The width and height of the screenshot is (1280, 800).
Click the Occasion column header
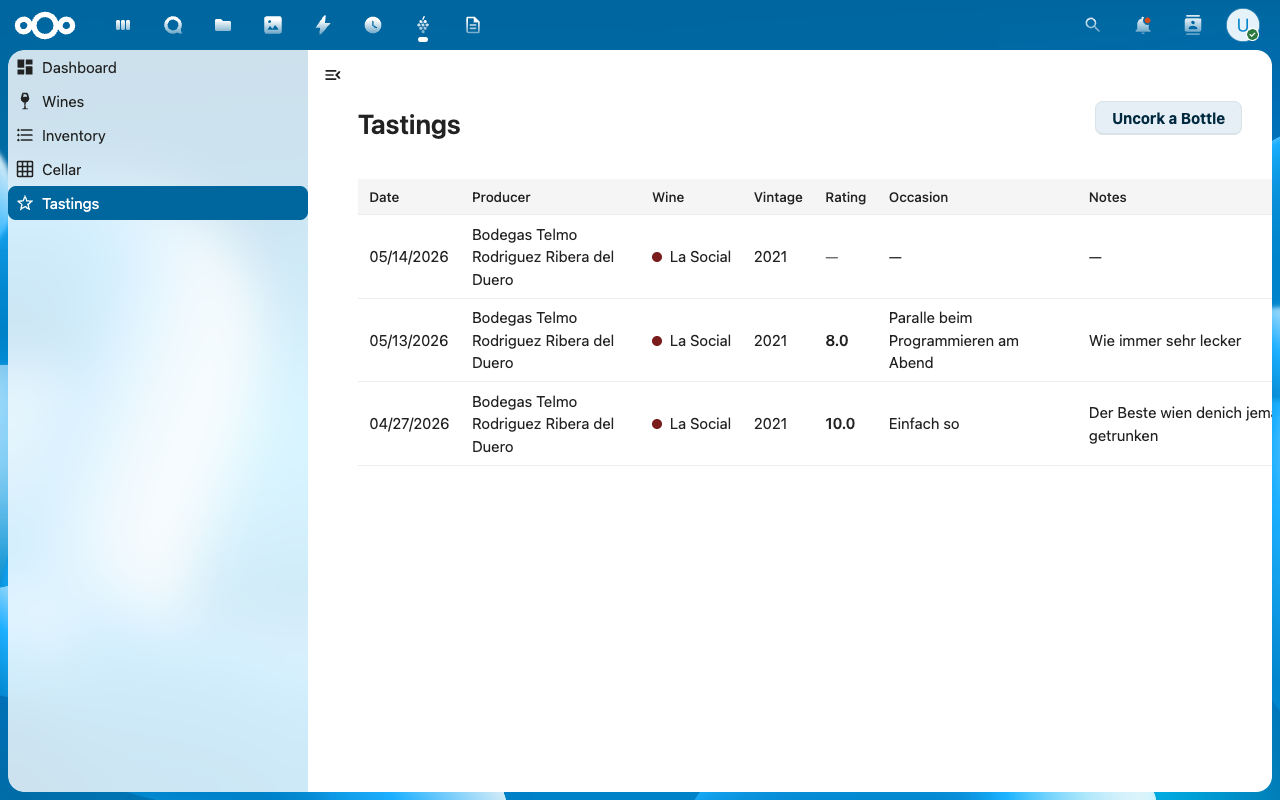(918, 197)
